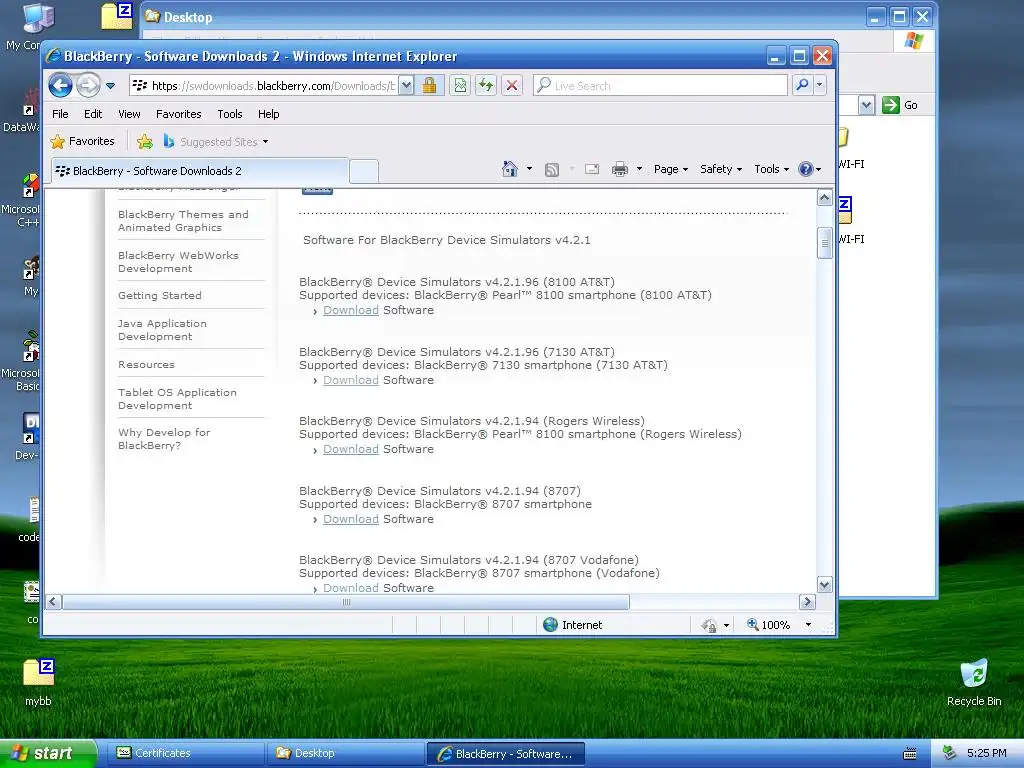Click the horizontal scrollbar left arrow

[x=54, y=601]
